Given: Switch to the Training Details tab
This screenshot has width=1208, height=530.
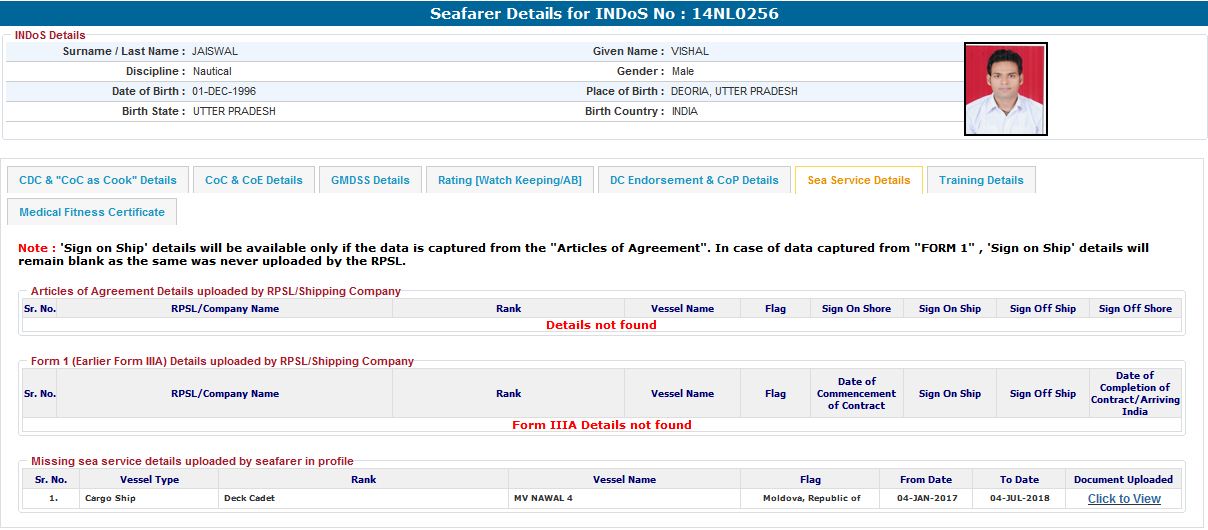Looking at the screenshot, I should [980, 180].
